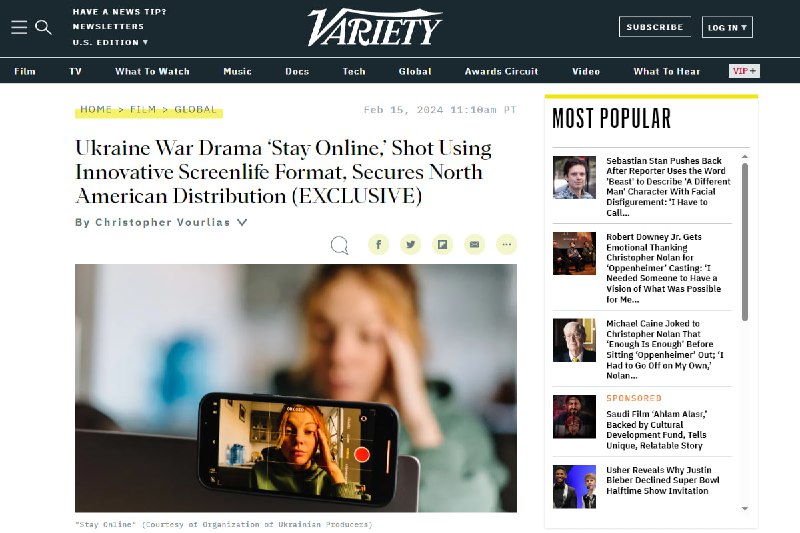Open the What To Watch menu
The image size is (800, 533).
click(152, 71)
